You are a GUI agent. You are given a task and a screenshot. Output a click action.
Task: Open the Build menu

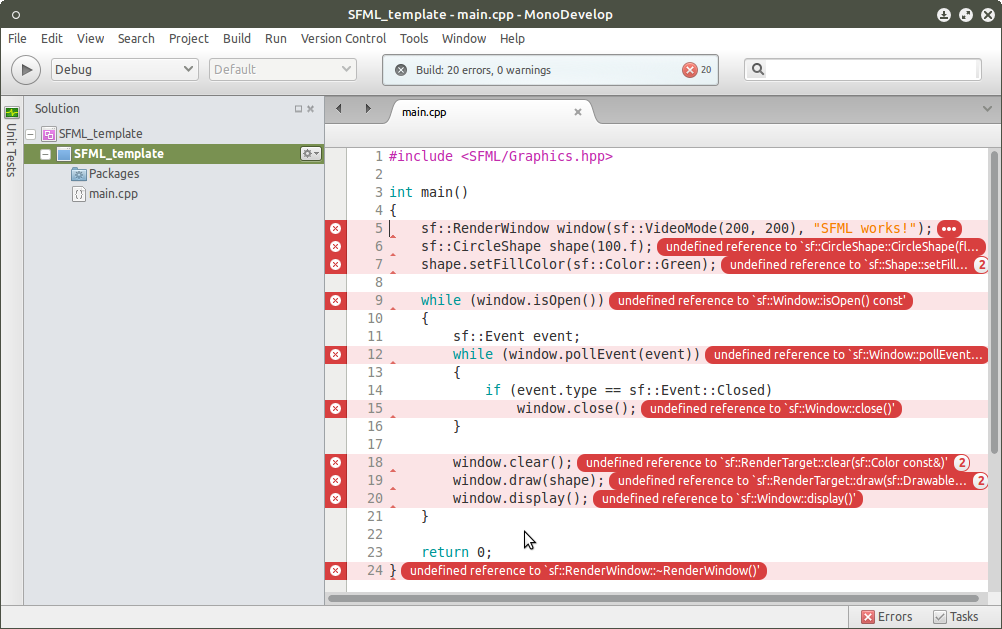pyautogui.click(x=236, y=38)
